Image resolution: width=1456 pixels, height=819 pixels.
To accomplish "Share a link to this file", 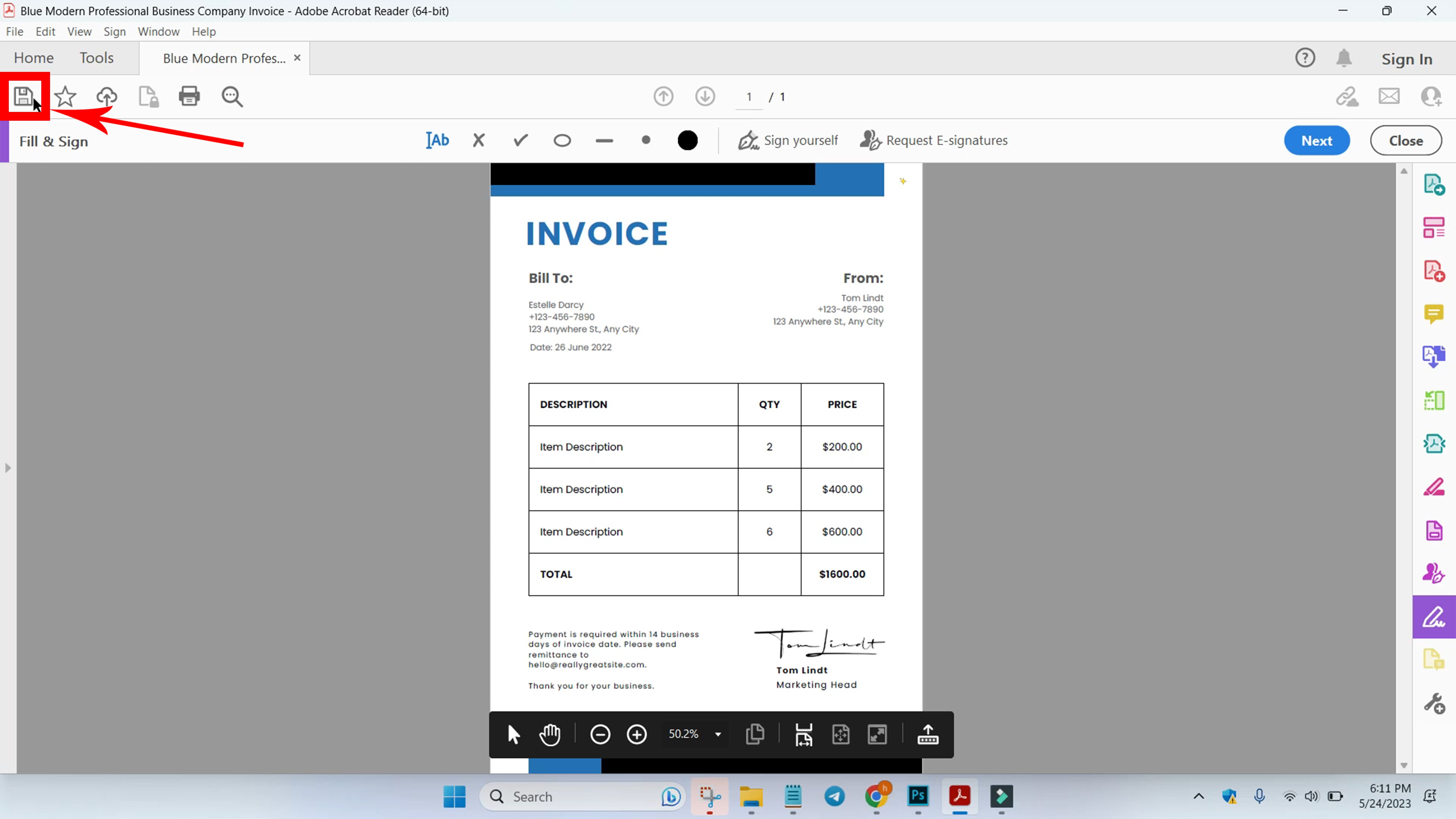I will click(x=1347, y=97).
